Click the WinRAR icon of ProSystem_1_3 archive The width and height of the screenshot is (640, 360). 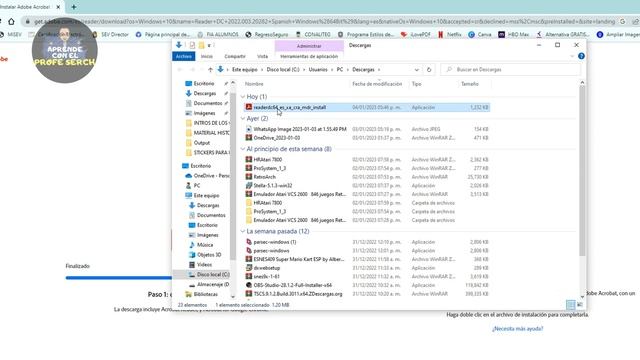coord(249,168)
